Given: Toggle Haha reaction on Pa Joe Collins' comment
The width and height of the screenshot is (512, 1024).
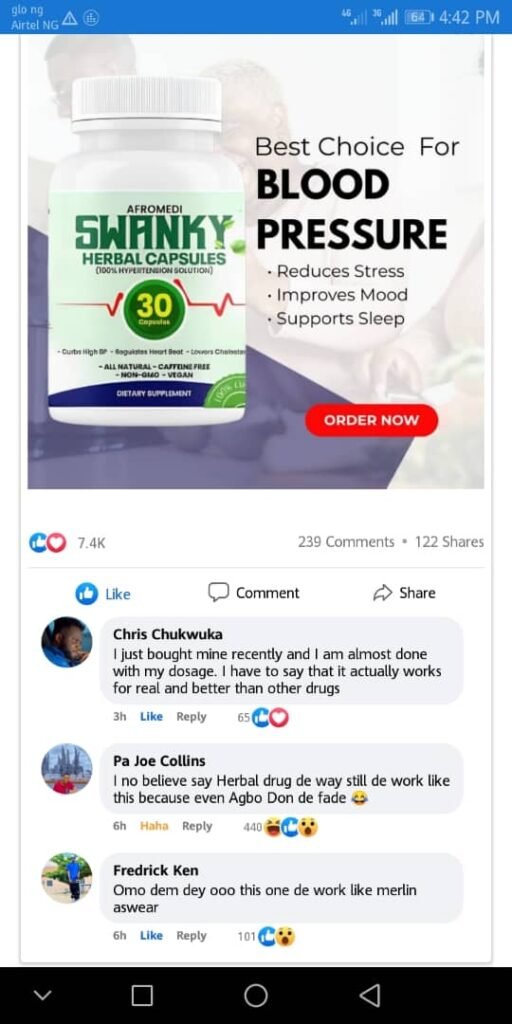Looking at the screenshot, I should [x=154, y=826].
